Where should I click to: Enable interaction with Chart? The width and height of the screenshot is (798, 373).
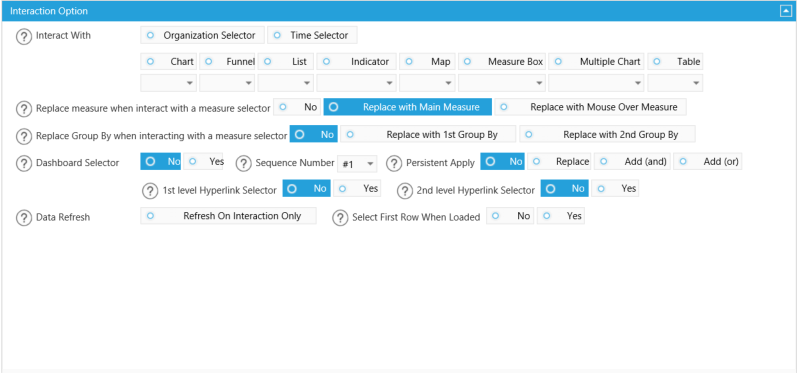coord(168,62)
